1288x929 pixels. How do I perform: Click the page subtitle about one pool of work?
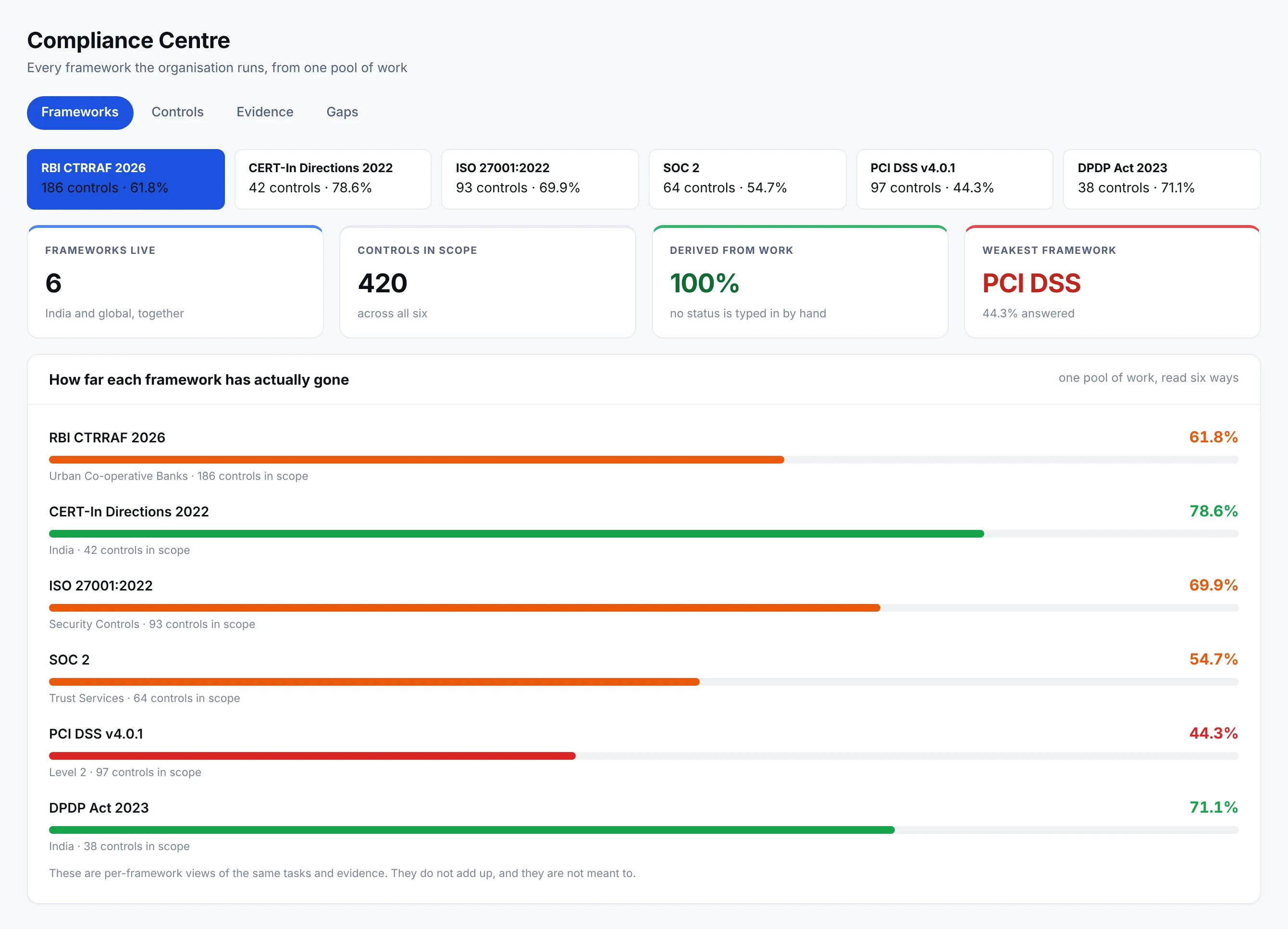217,68
